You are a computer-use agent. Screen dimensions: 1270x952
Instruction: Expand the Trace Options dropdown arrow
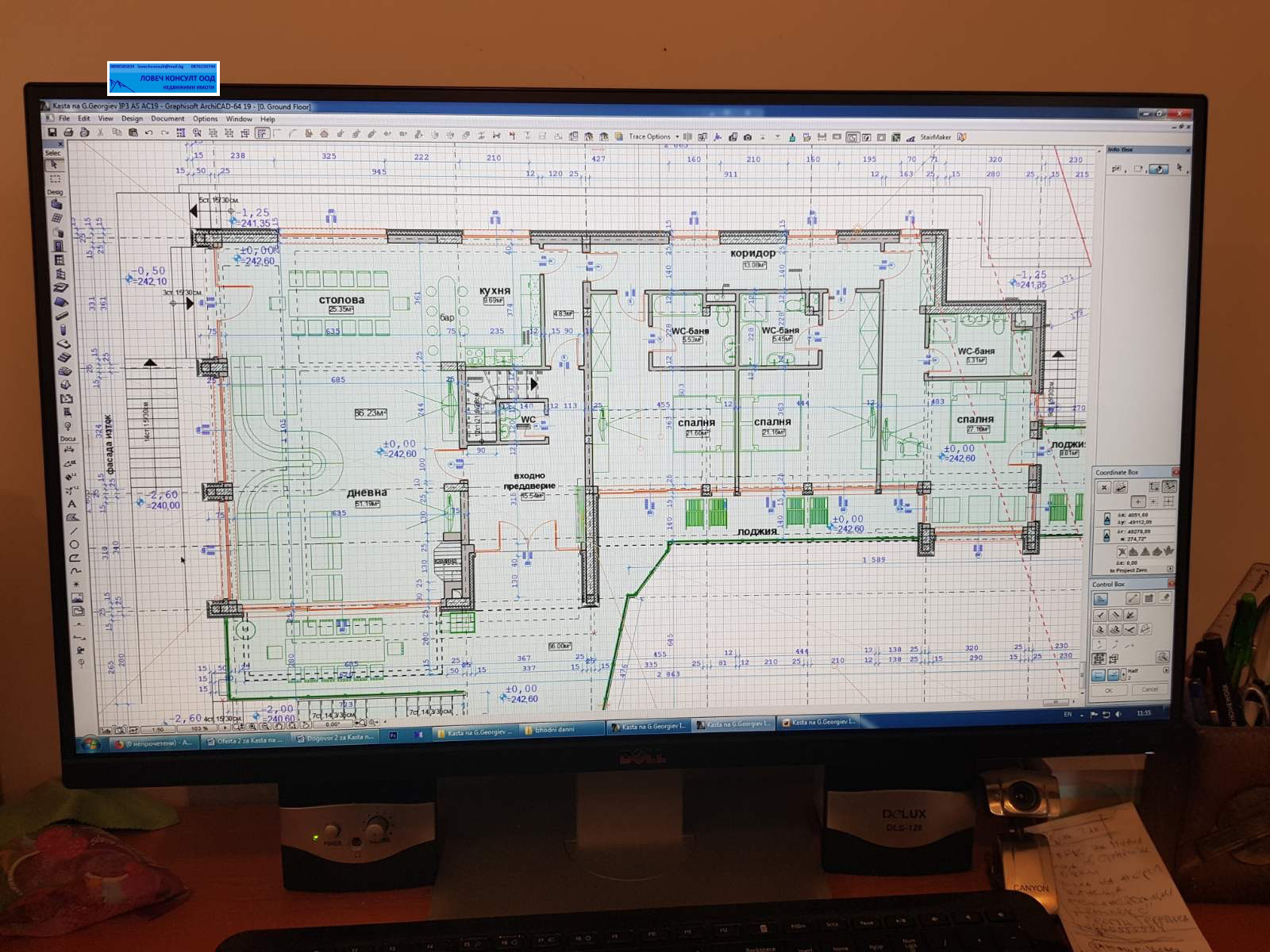coord(677,136)
